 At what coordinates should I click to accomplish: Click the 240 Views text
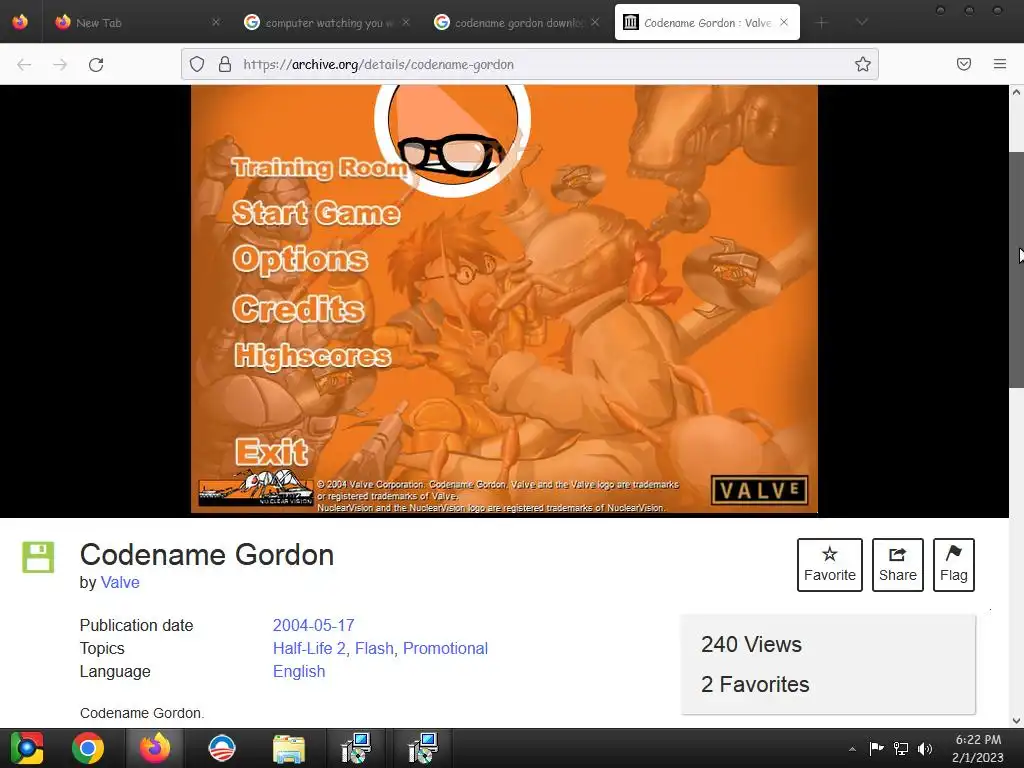click(751, 645)
